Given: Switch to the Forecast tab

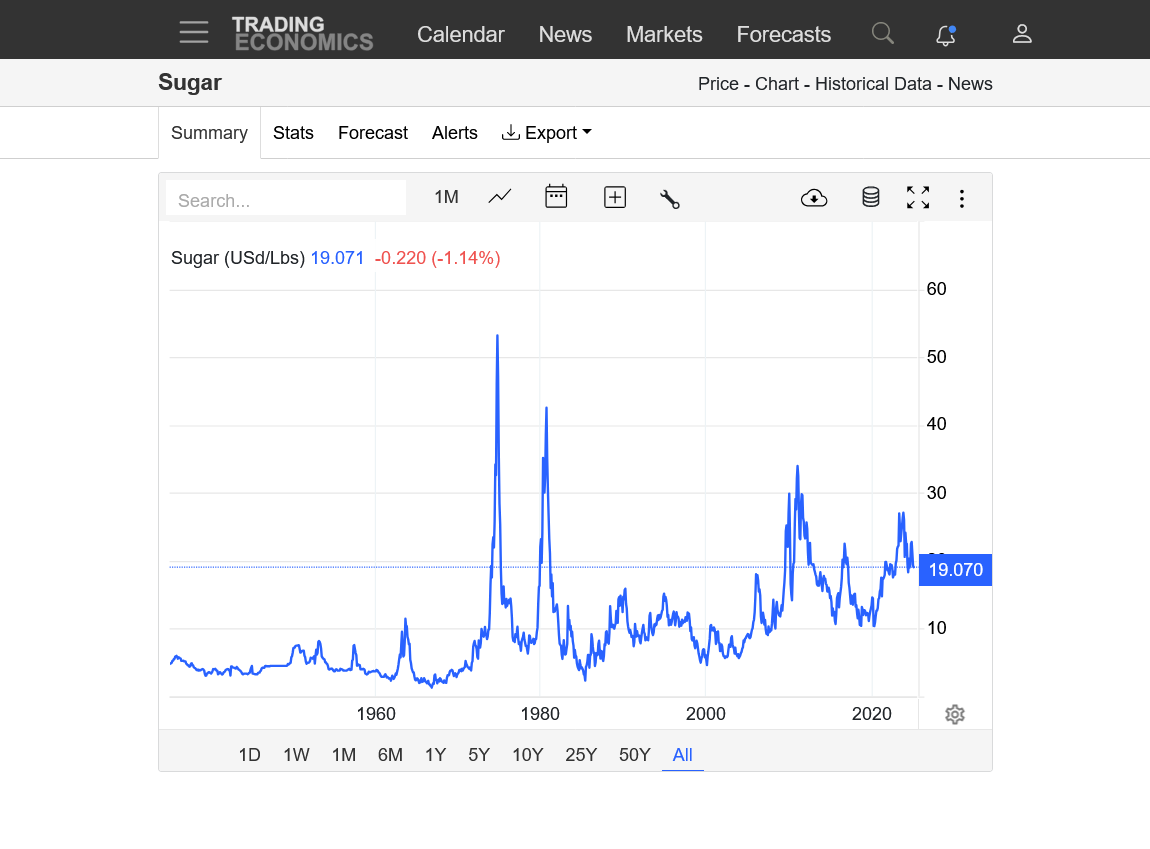Looking at the screenshot, I should click(372, 133).
